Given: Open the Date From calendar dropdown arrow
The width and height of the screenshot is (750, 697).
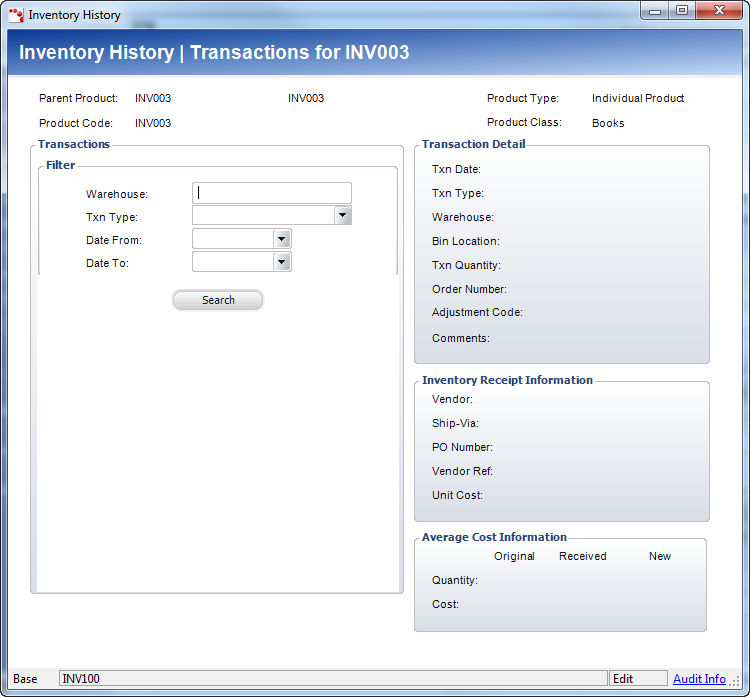Looking at the screenshot, I should pyautogui.click(x=282, y=239).
